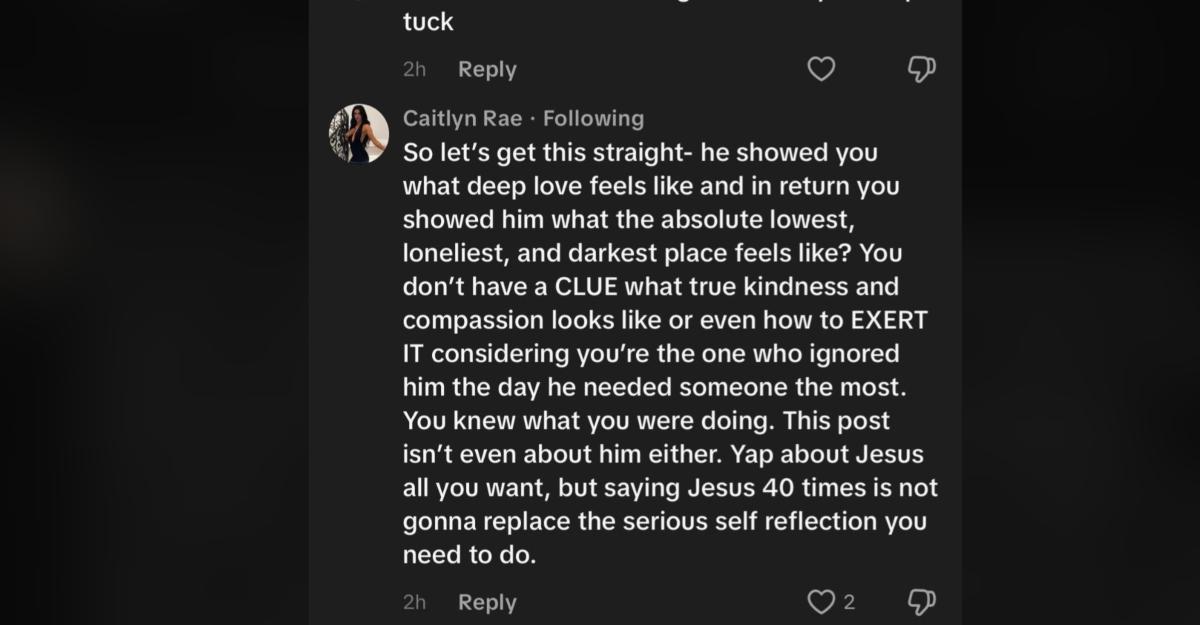Screen dimensions: 1200x625
Task: Open Caitlyn Rae's profile avatar
Action: pos(356,134)
